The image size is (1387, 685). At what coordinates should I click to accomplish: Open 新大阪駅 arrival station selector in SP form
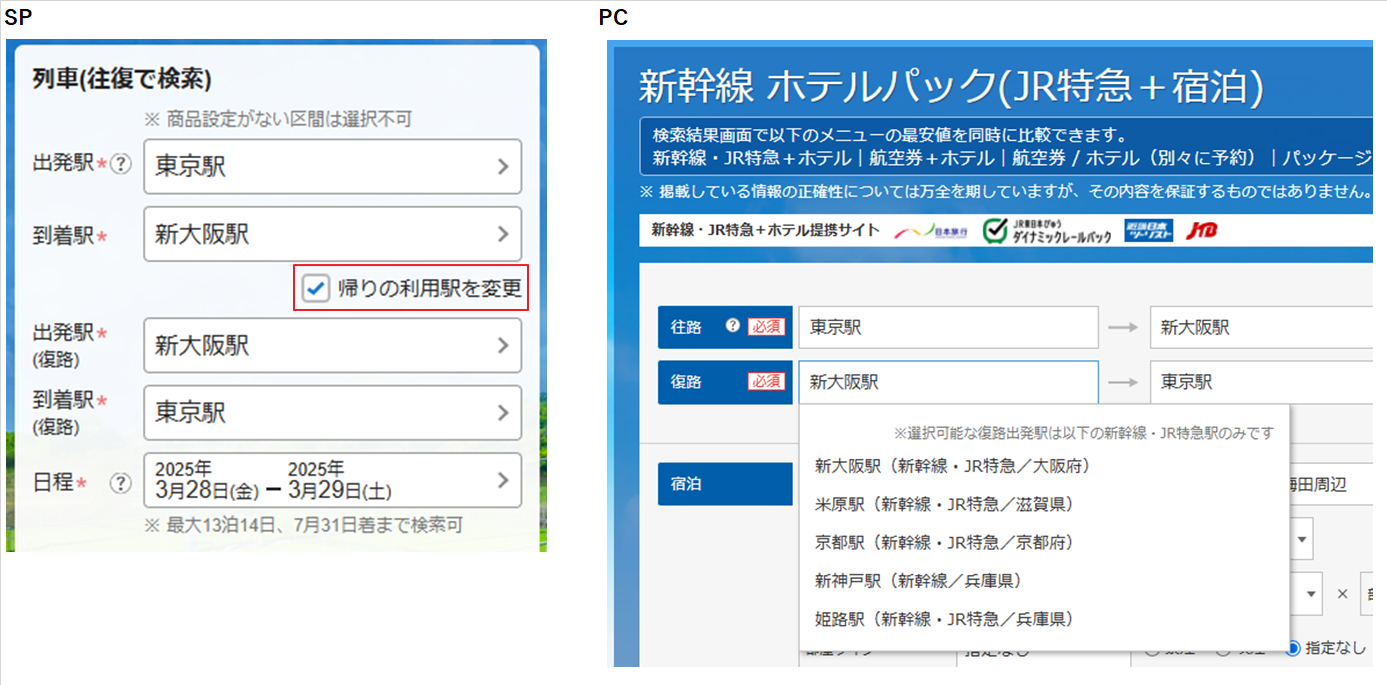[332, 234]
